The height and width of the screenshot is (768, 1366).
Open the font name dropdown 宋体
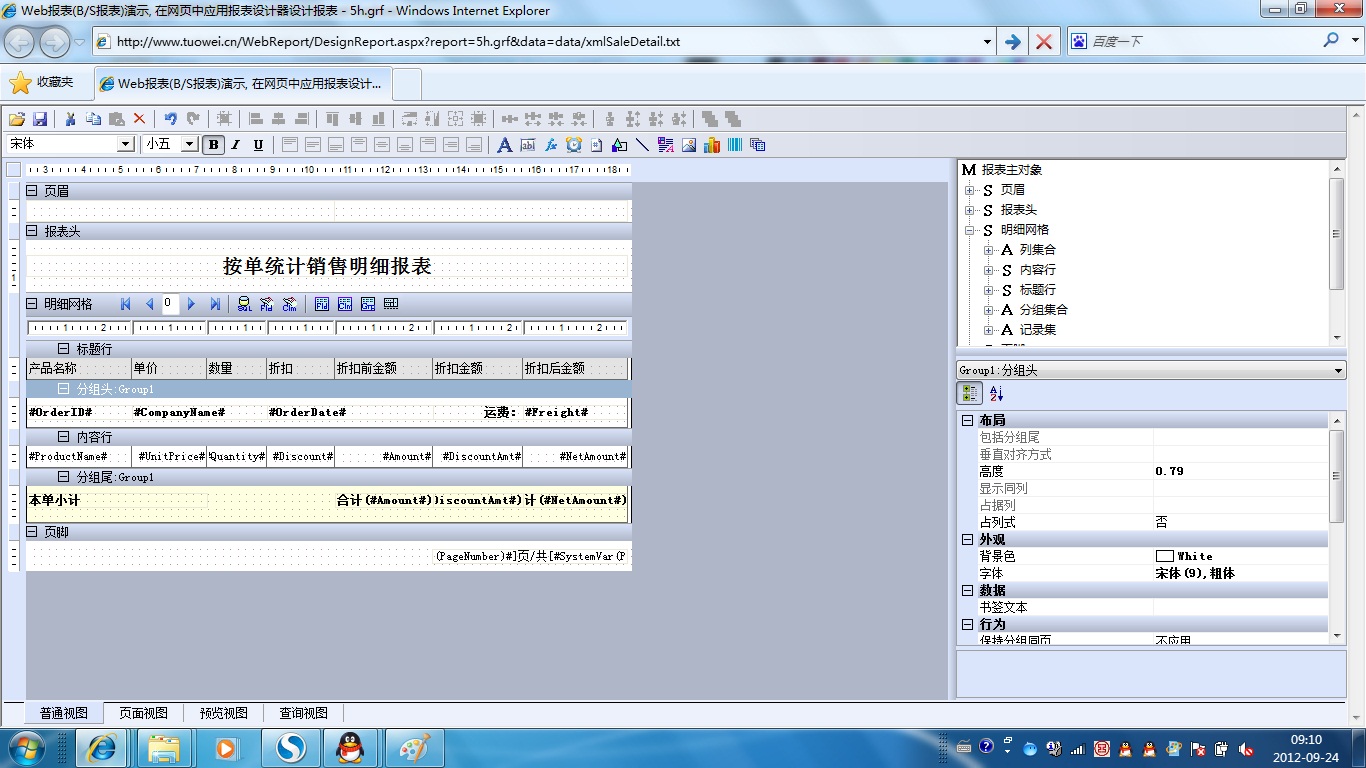(x=126, y=145)
